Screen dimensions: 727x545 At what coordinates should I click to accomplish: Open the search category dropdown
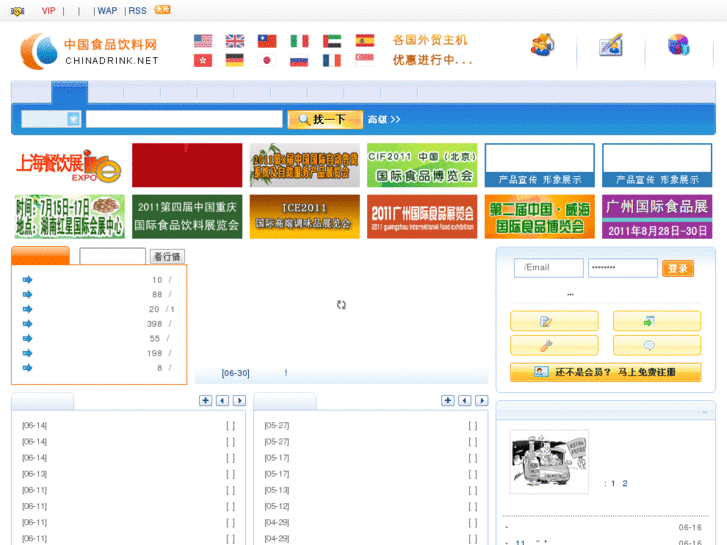51,119
